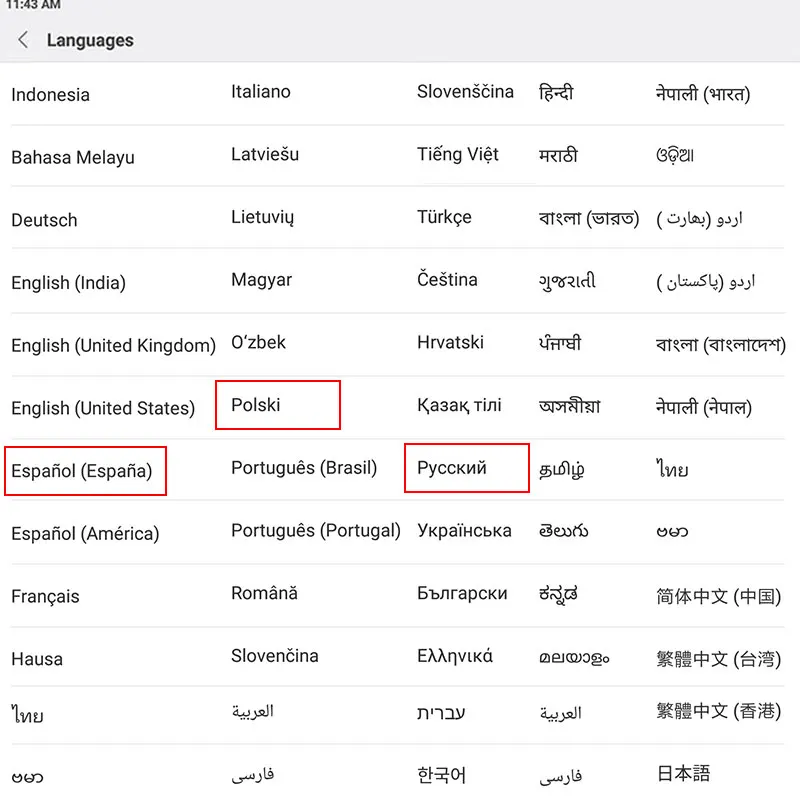Choose मराठी (Marathi) language
This screenshot has width=800, height=800.
click(558, 156)
